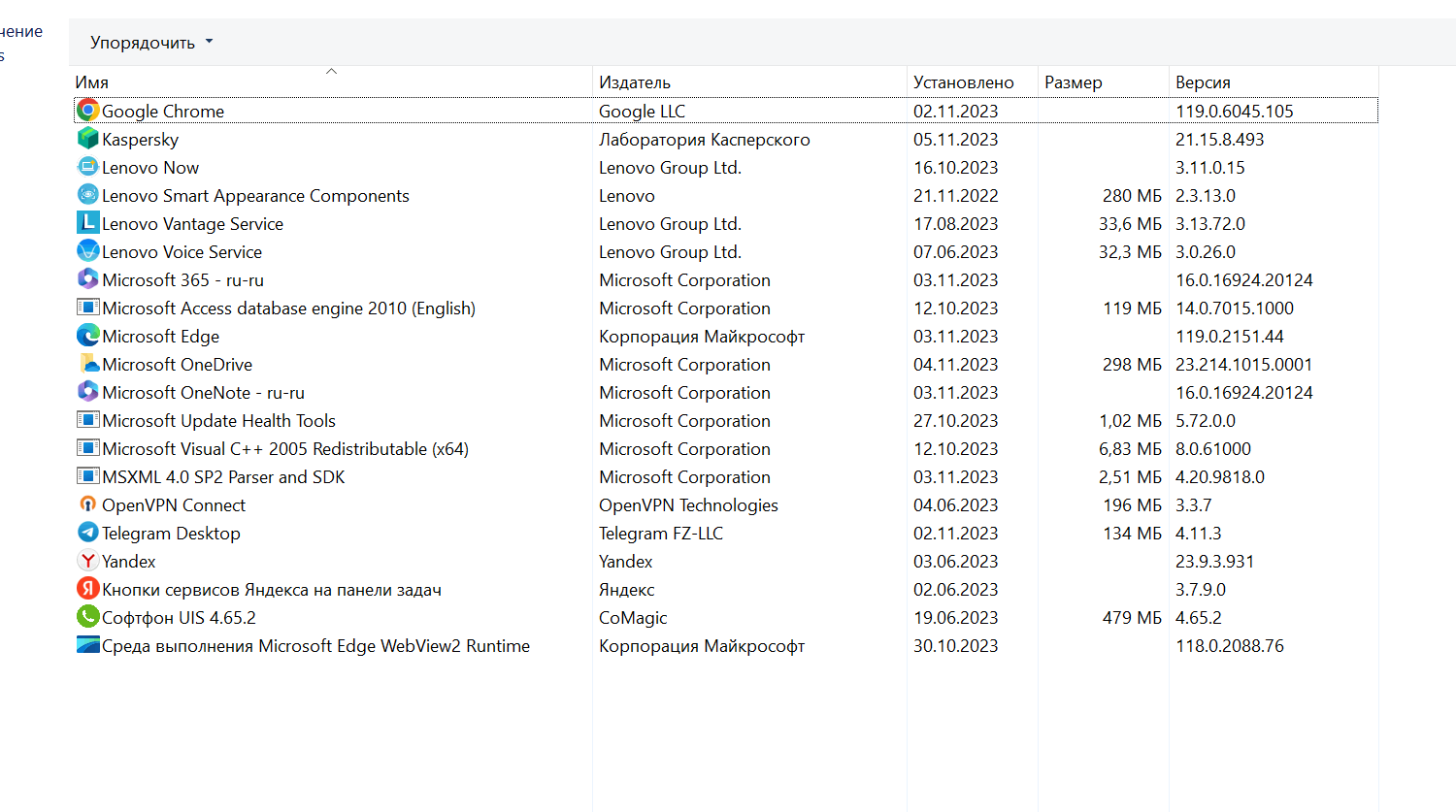Select Microsoft Visual C++ 2005 Redistributable
The width and height of the screenshot is (1456, 812).
(285, 449)
